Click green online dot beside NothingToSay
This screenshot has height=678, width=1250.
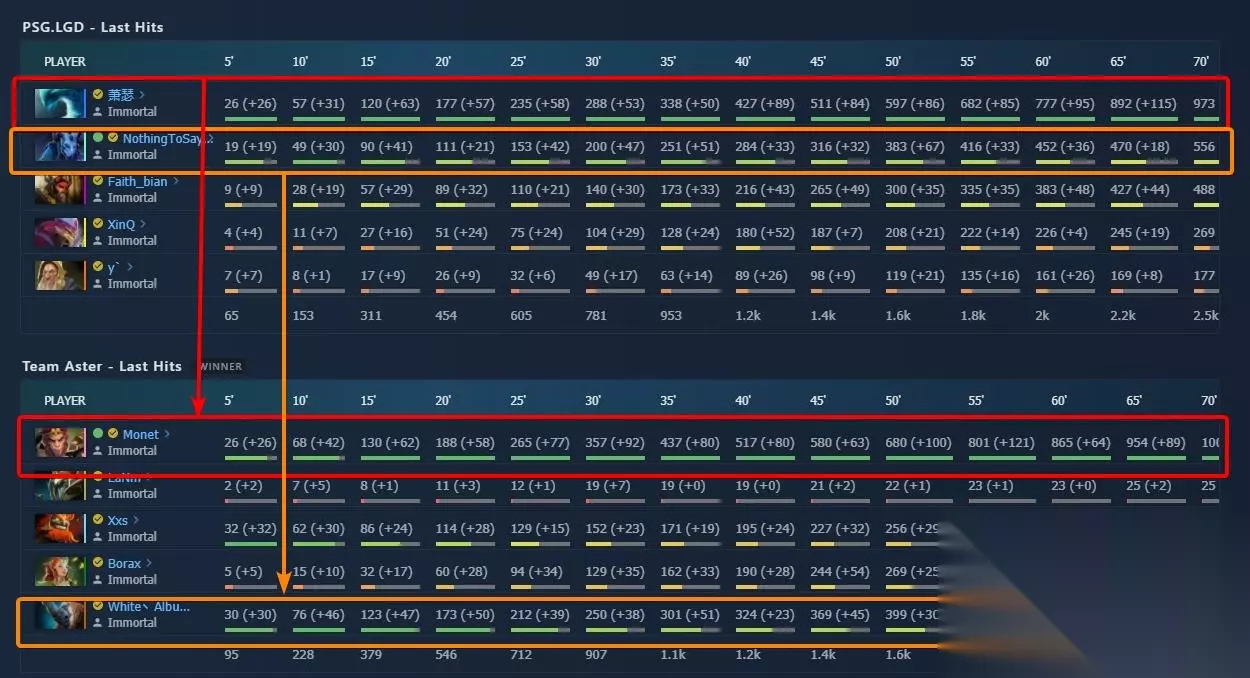98,138
